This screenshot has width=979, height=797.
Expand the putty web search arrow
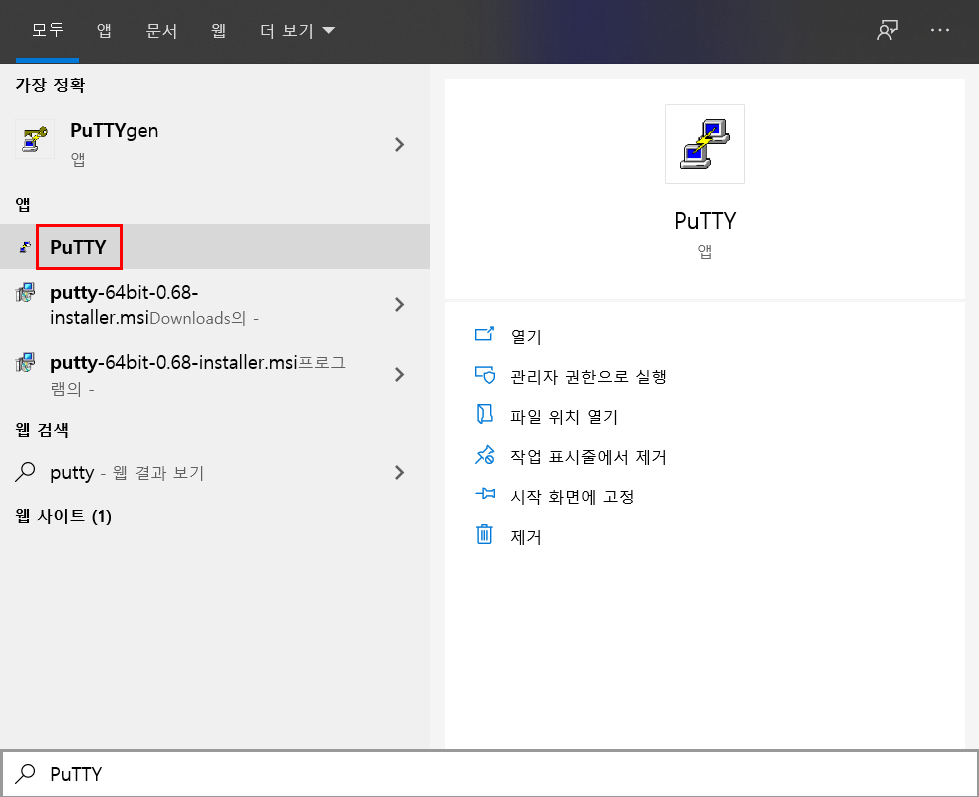pyautogui.click(x=400, y=472)
